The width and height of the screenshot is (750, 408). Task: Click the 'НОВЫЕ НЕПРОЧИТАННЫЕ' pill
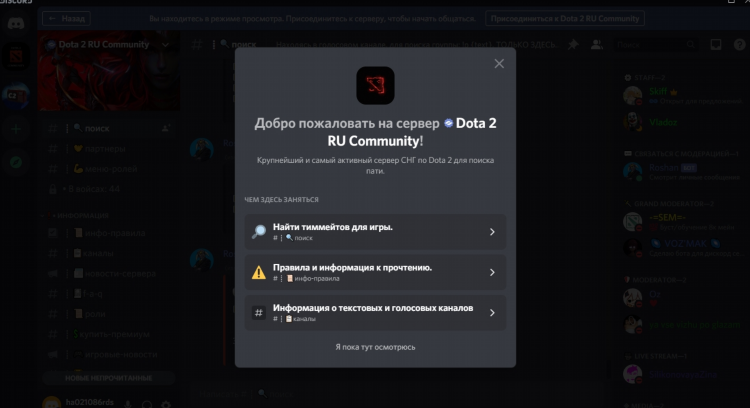(109, 378)
